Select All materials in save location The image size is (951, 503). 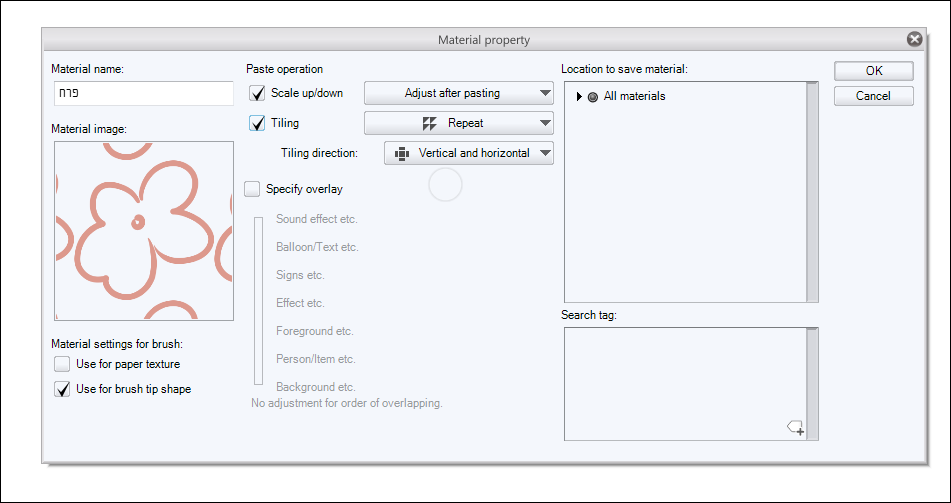pyautogui.click(x=634, y=97)
